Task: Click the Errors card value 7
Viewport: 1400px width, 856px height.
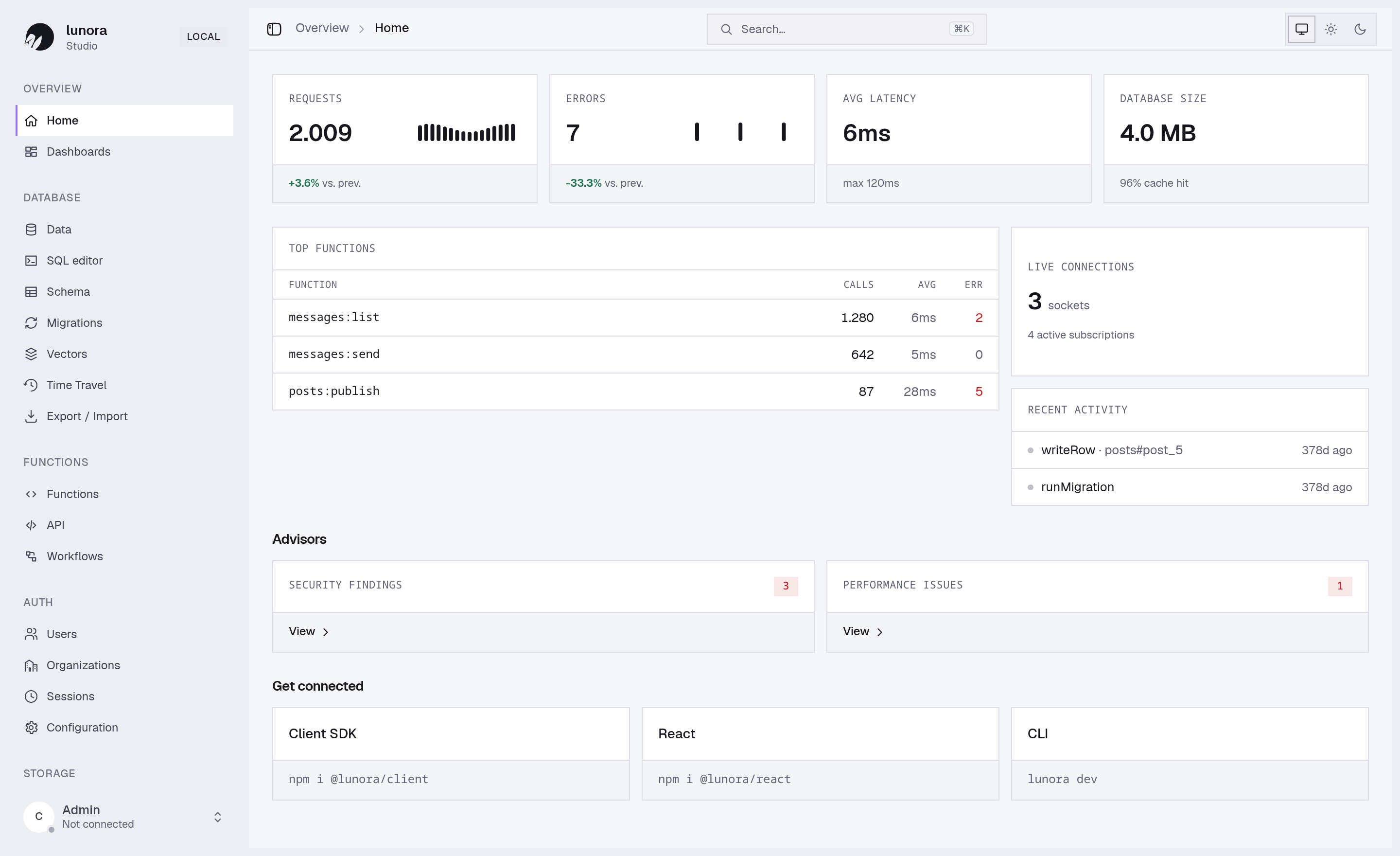Action: [x=573, y=133]
